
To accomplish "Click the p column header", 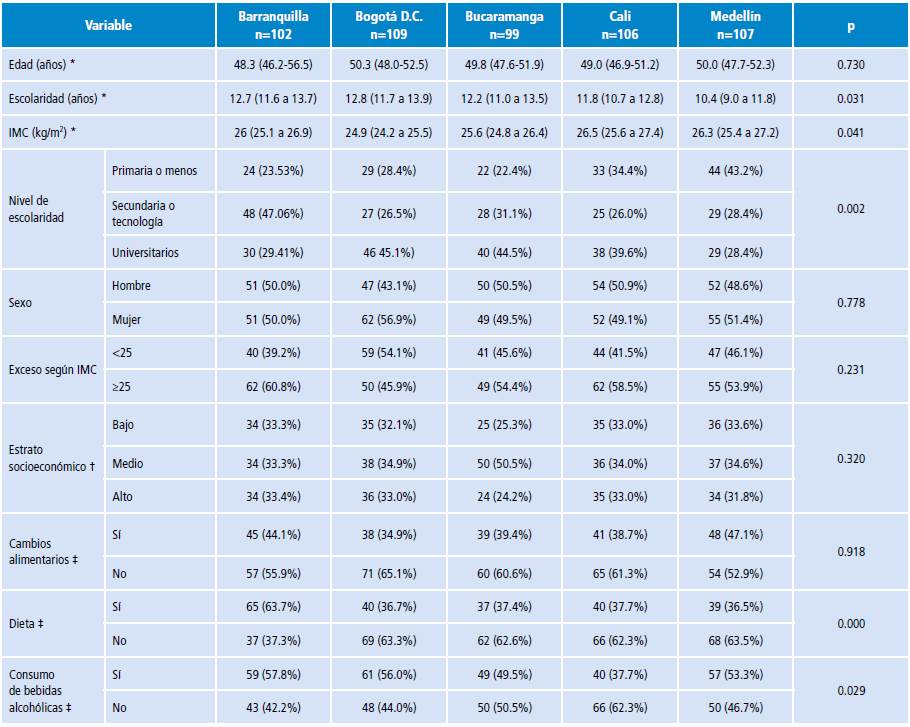I will click(x=850, y=25).
